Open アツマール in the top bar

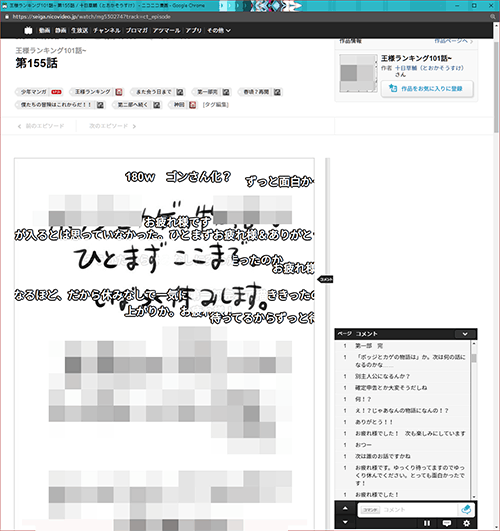coord(166,30)
